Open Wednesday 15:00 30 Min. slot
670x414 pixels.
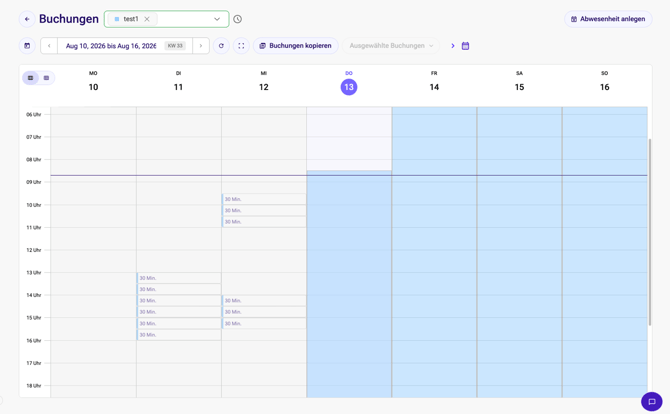tap(264, 323)
